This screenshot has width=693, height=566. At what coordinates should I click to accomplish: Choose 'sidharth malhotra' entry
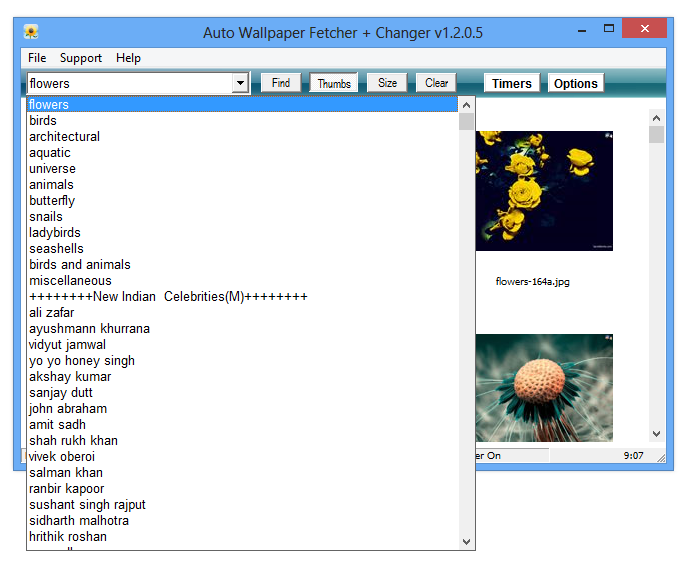click(243, 520)
